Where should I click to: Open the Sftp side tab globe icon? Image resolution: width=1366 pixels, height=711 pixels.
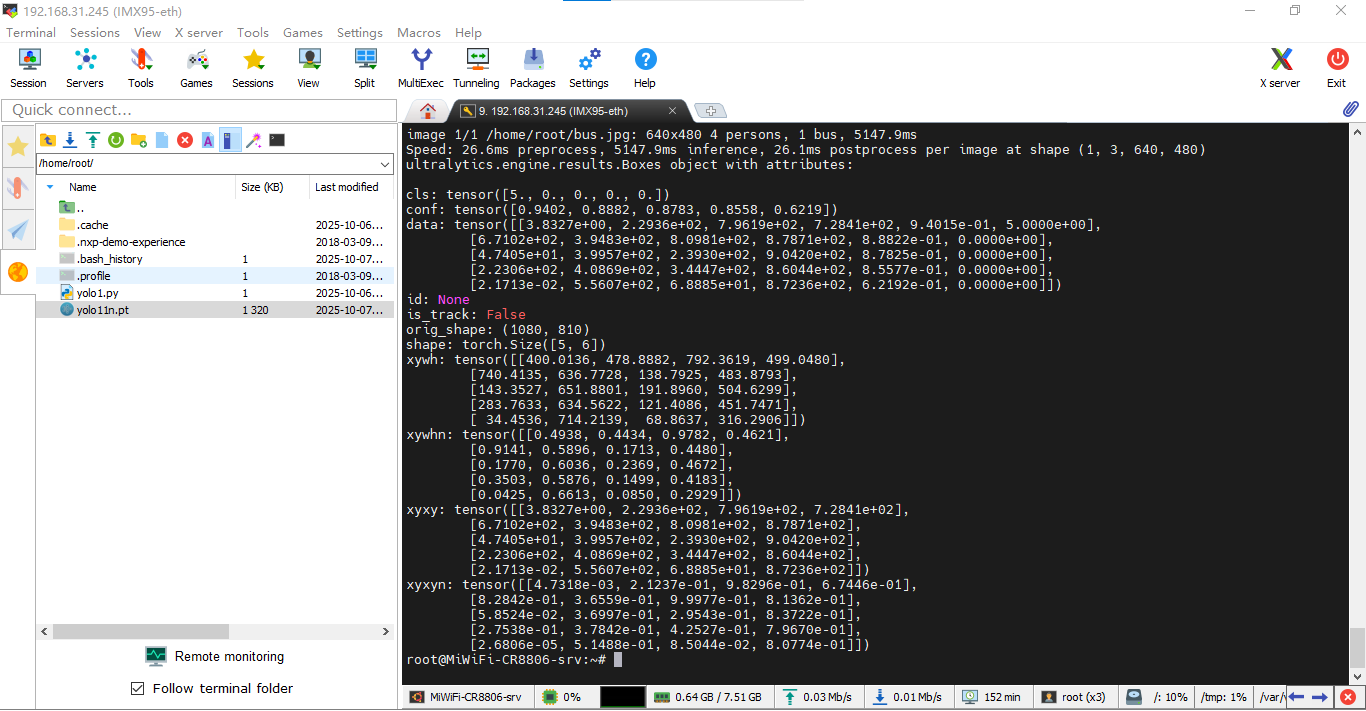tap(18, 272)
